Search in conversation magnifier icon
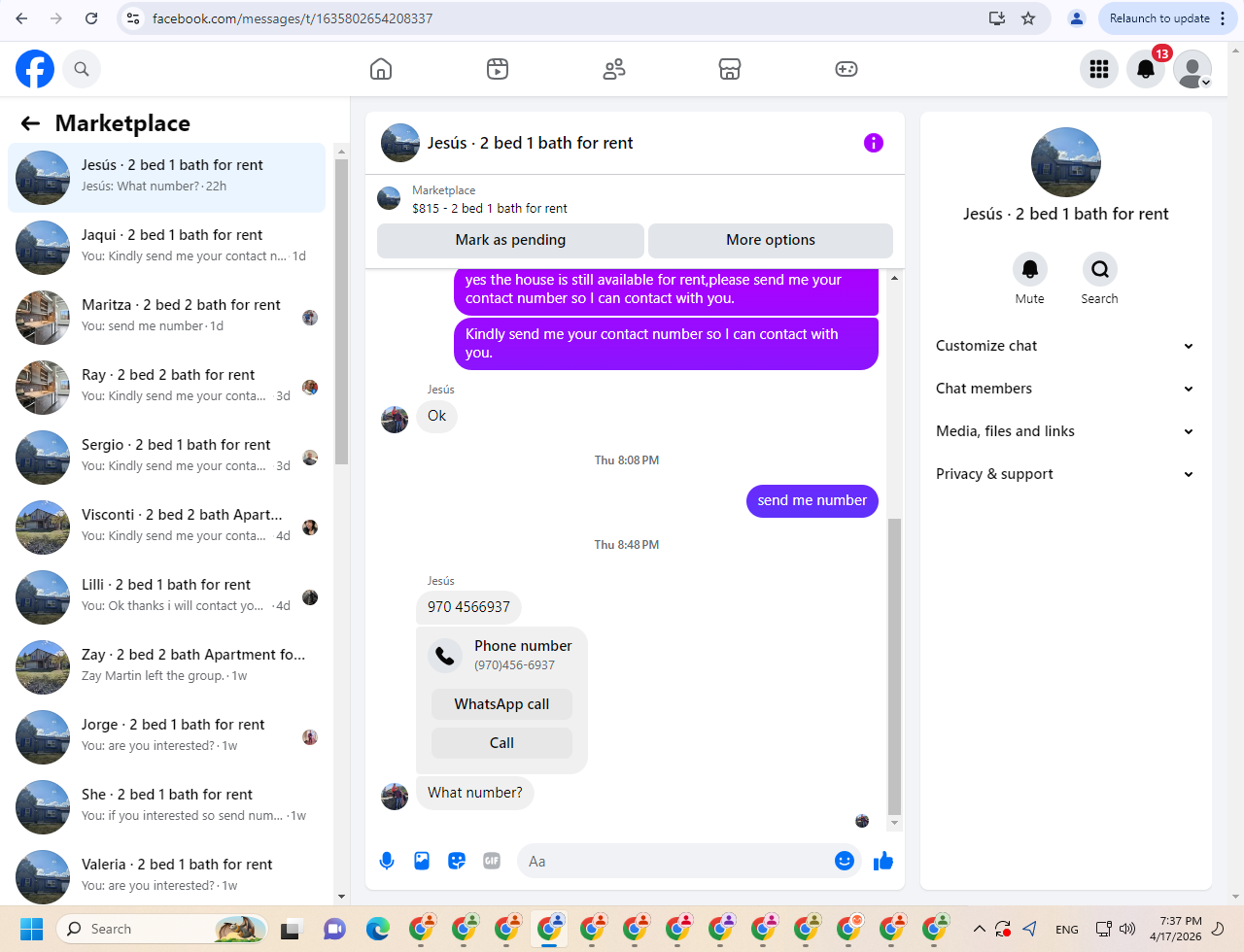Image resolution: width=1244 pixels, height=952 pixels. point(1100,269)
